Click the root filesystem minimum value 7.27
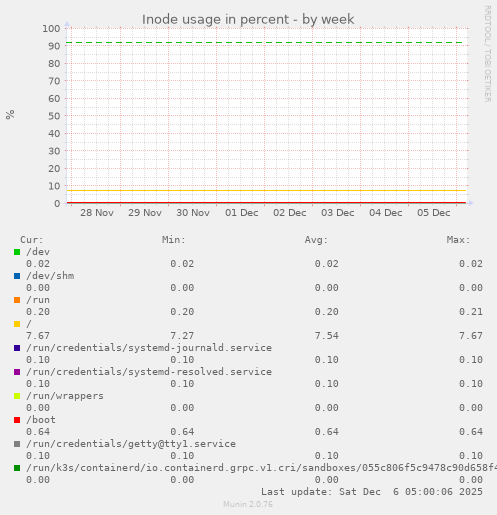The height and width of the screenshot is (515, 497). click(x=182, y=336)
